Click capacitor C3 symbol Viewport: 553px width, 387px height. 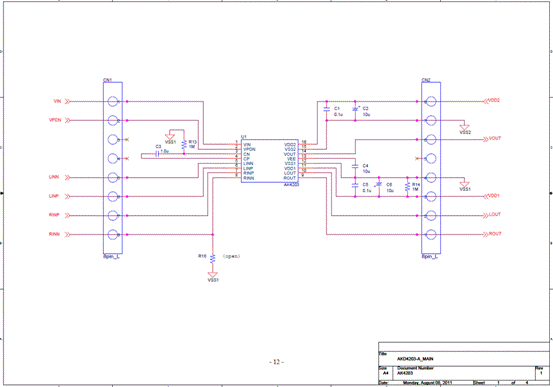pyautogui.click(x=157, y=154)
